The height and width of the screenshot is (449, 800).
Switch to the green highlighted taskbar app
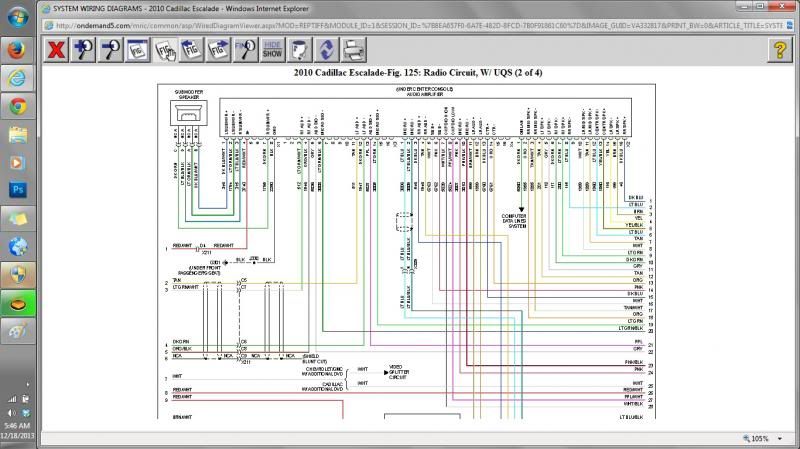pyautogui.click(x=18, y=304)
